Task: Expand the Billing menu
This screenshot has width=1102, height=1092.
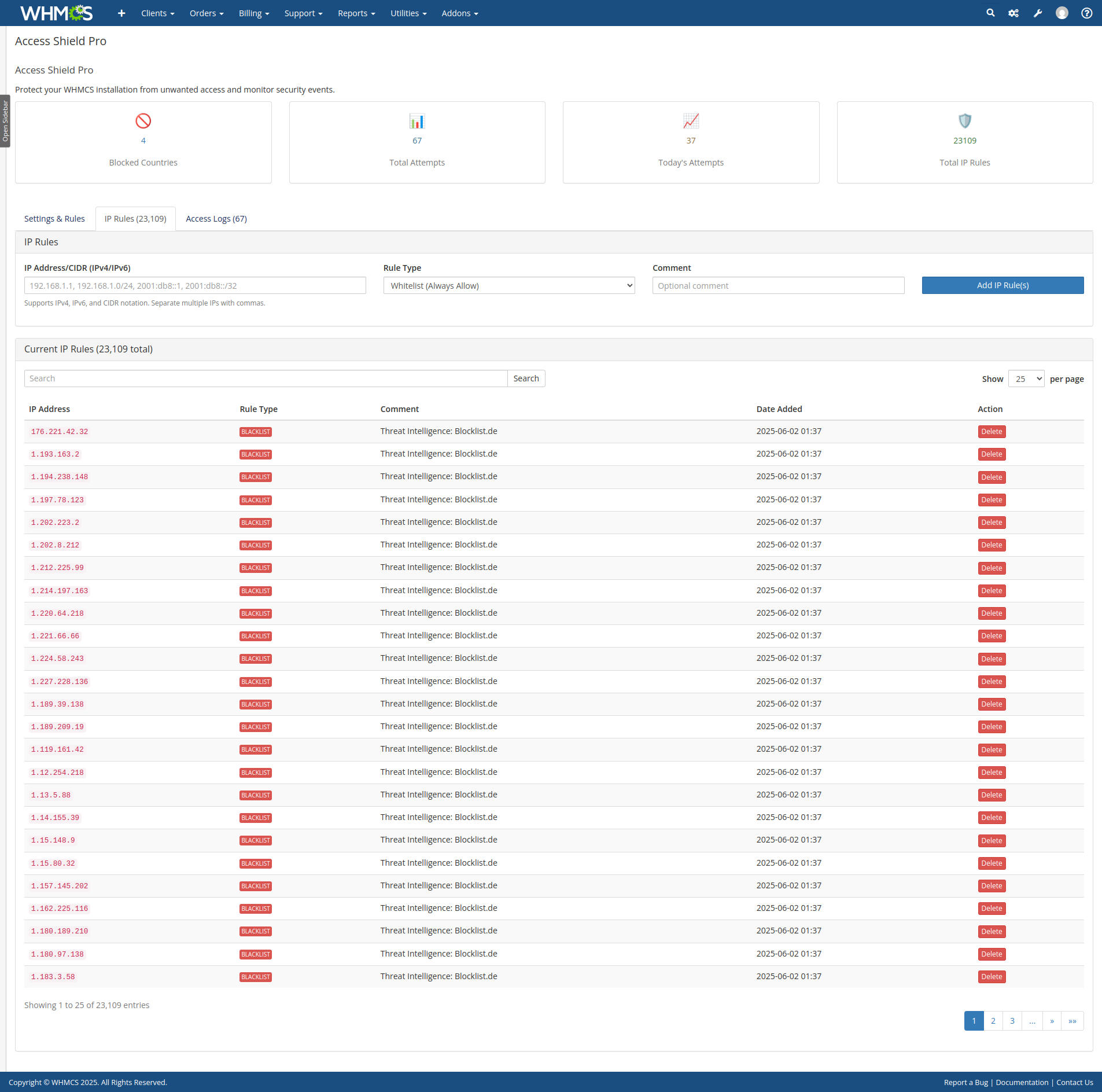Action: pyautogui.click(x=254, y=13)
